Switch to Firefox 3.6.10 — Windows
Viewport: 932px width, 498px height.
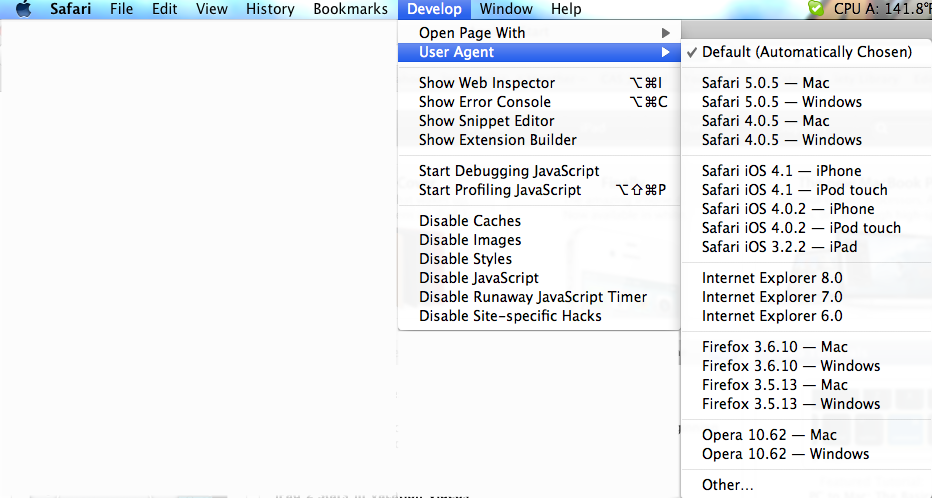pos(807,365)
